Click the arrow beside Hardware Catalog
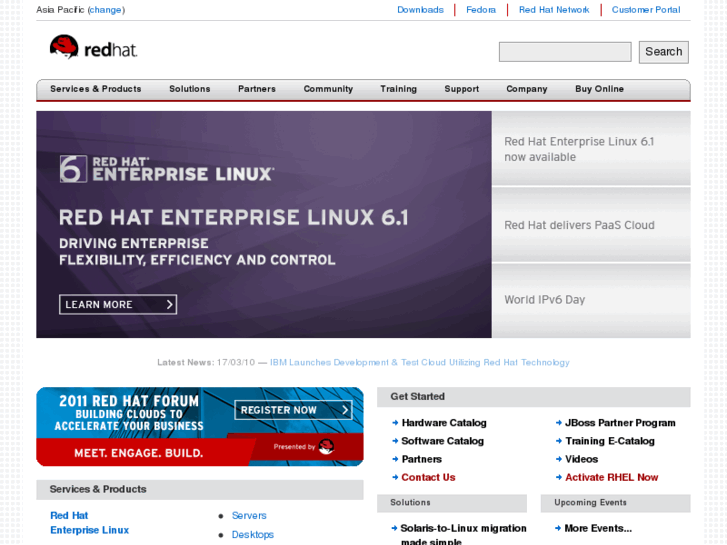This screenshot has height=545, width=727. 395,423
